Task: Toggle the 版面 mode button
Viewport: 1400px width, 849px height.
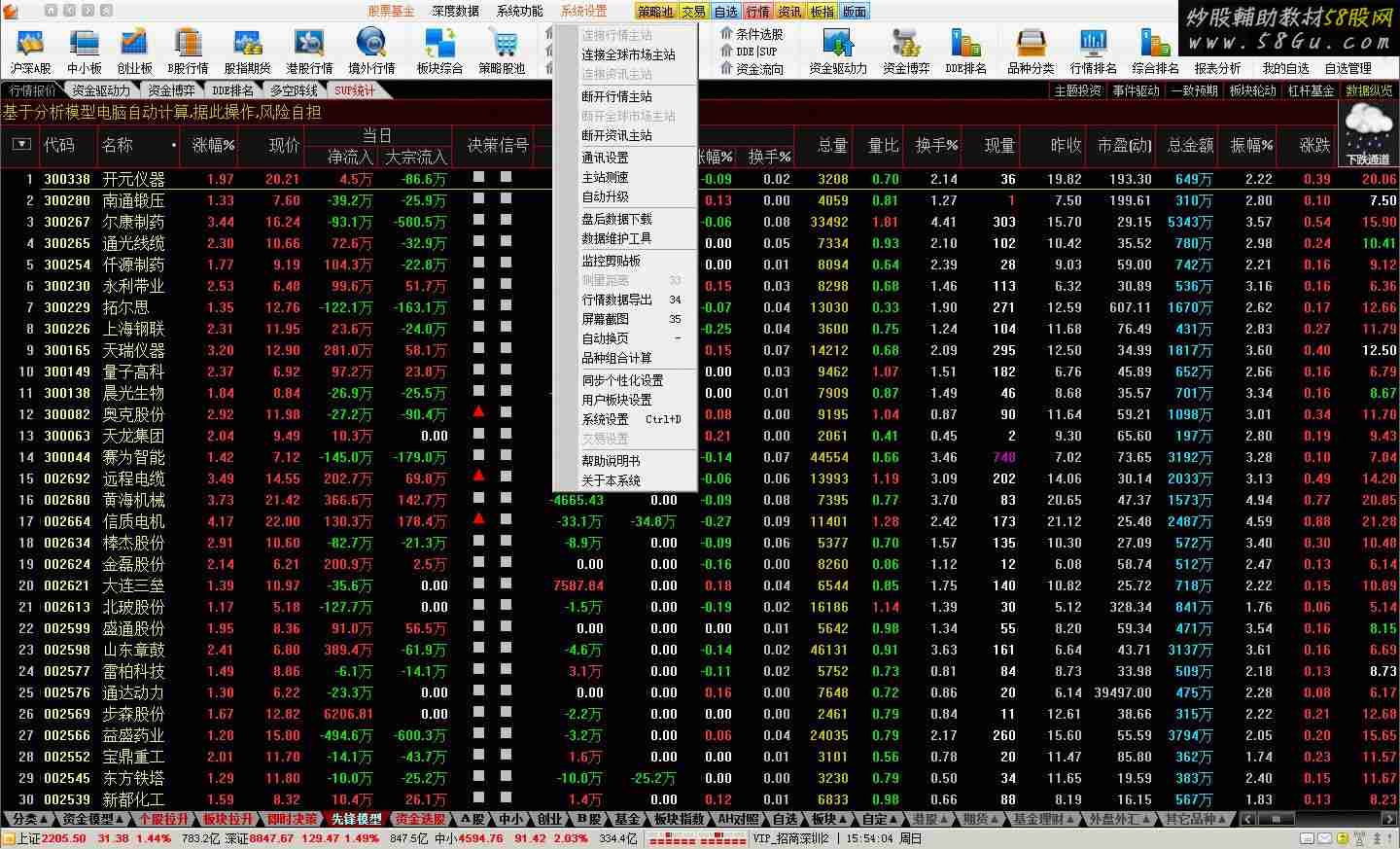Action: tap(854, 12)
